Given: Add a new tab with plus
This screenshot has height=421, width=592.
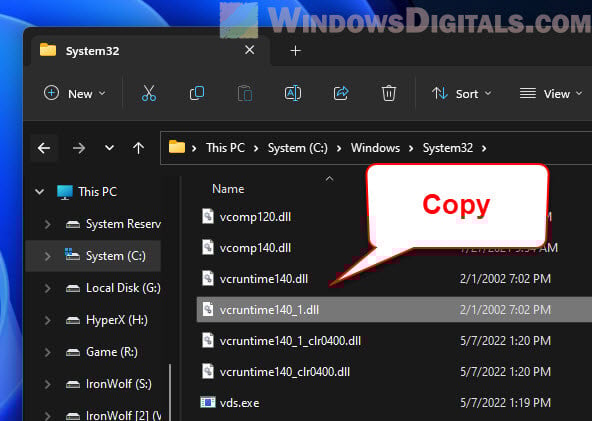Looking at the screenshot, I should pos(296,51).
